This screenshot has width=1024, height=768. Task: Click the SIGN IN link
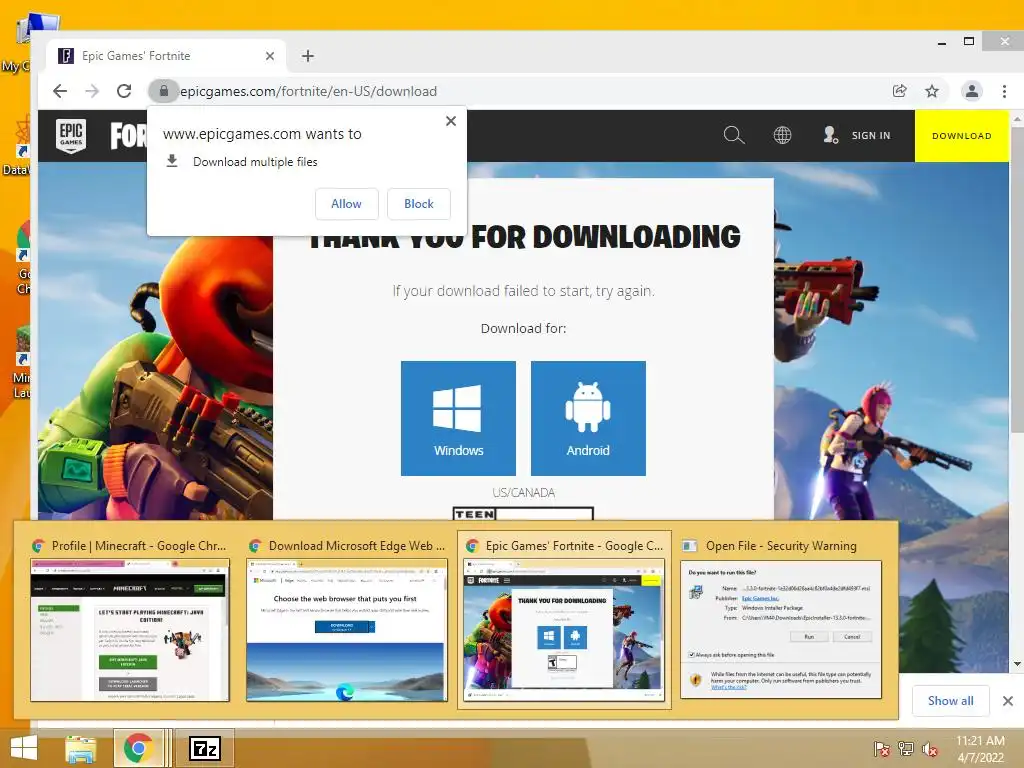(x=871, y=136)
